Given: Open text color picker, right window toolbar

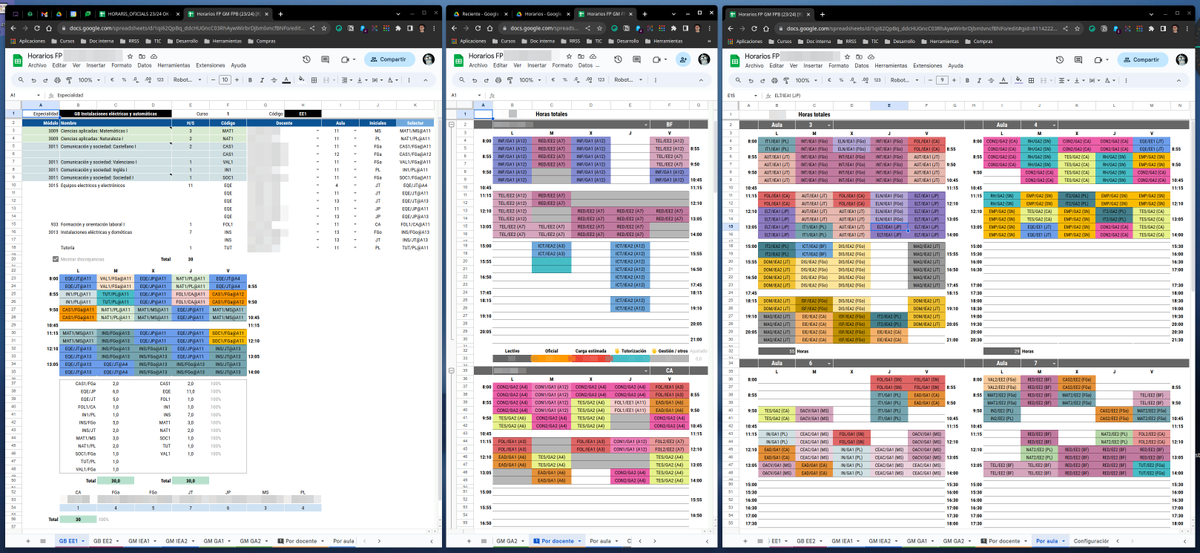Looking at the screenshot, I should click(1003, 80).
